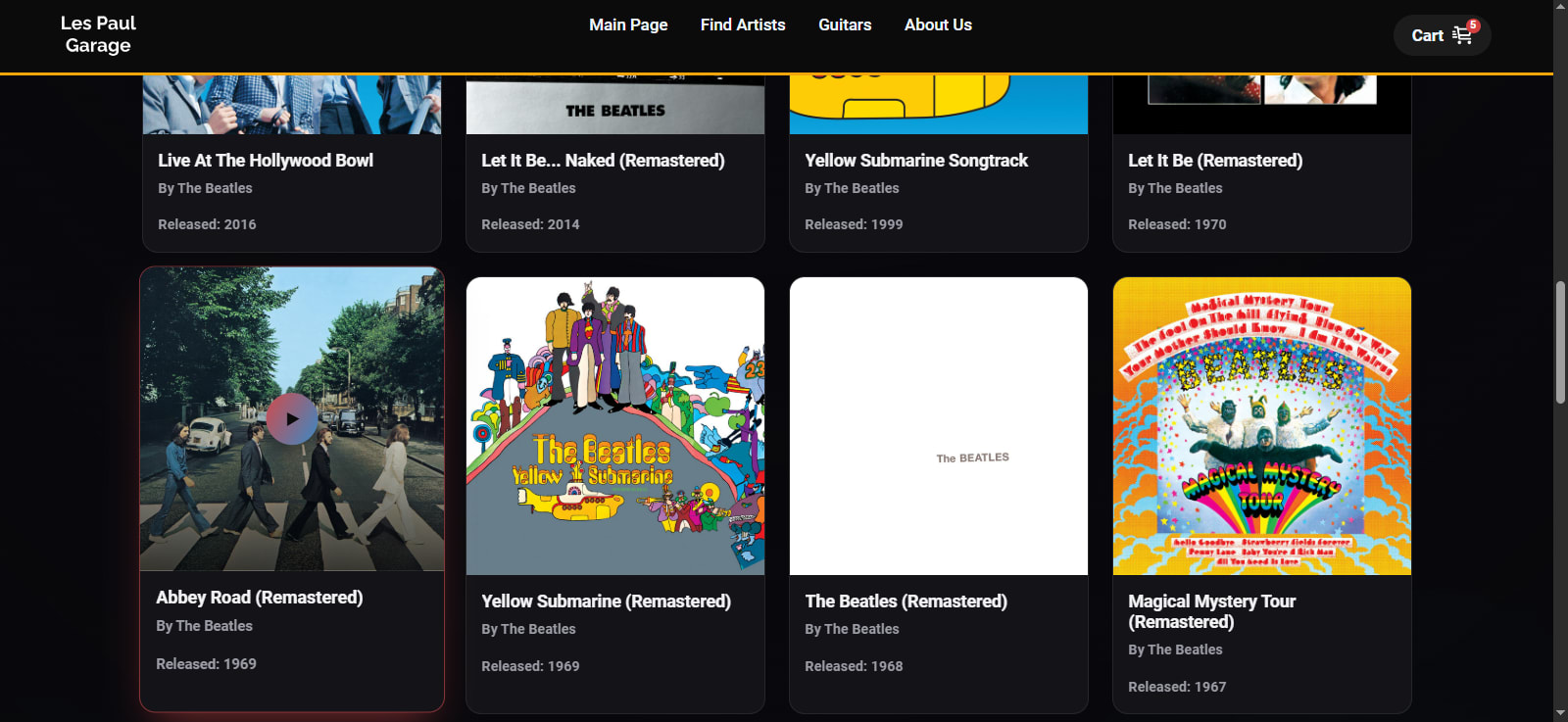
Task: Select the Yellow Submarine Songtrack cover
Action: 939,105
